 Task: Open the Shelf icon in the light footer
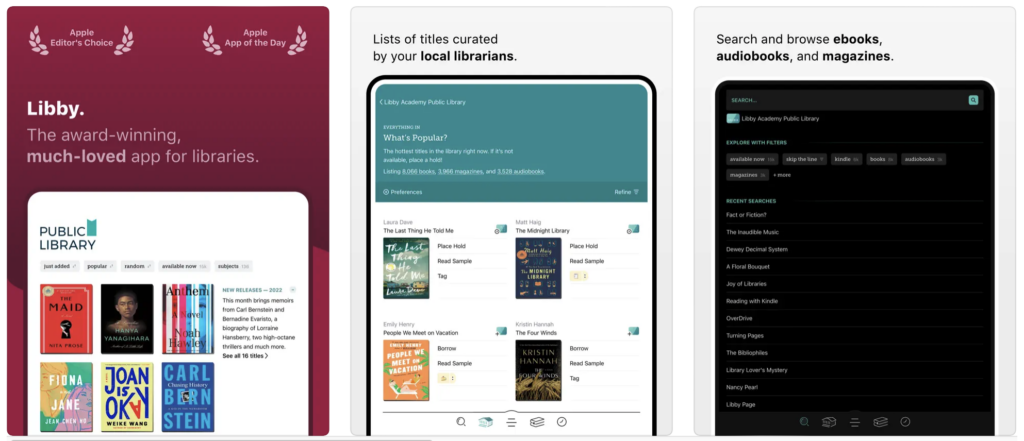[x=537, y=422]
